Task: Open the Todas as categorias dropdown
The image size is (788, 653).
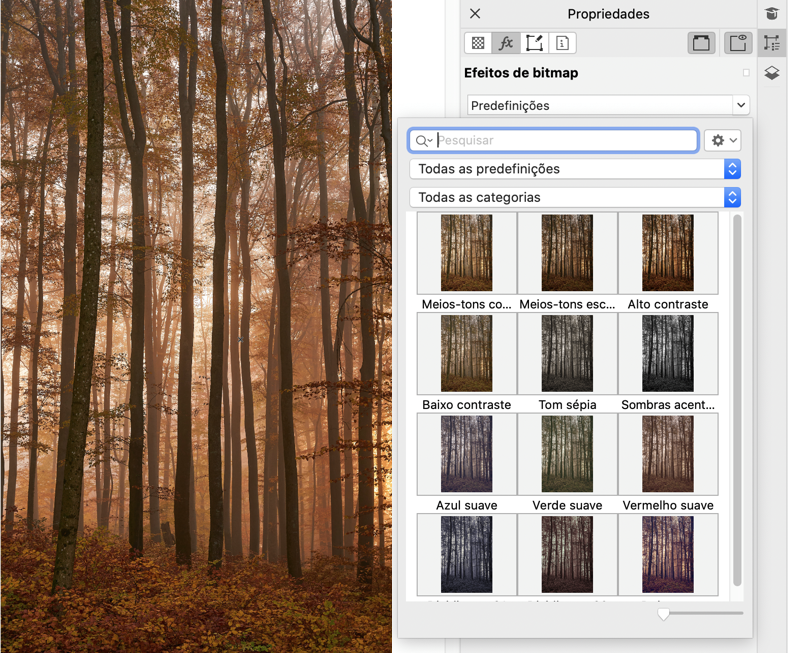Action: coord(732,197)
